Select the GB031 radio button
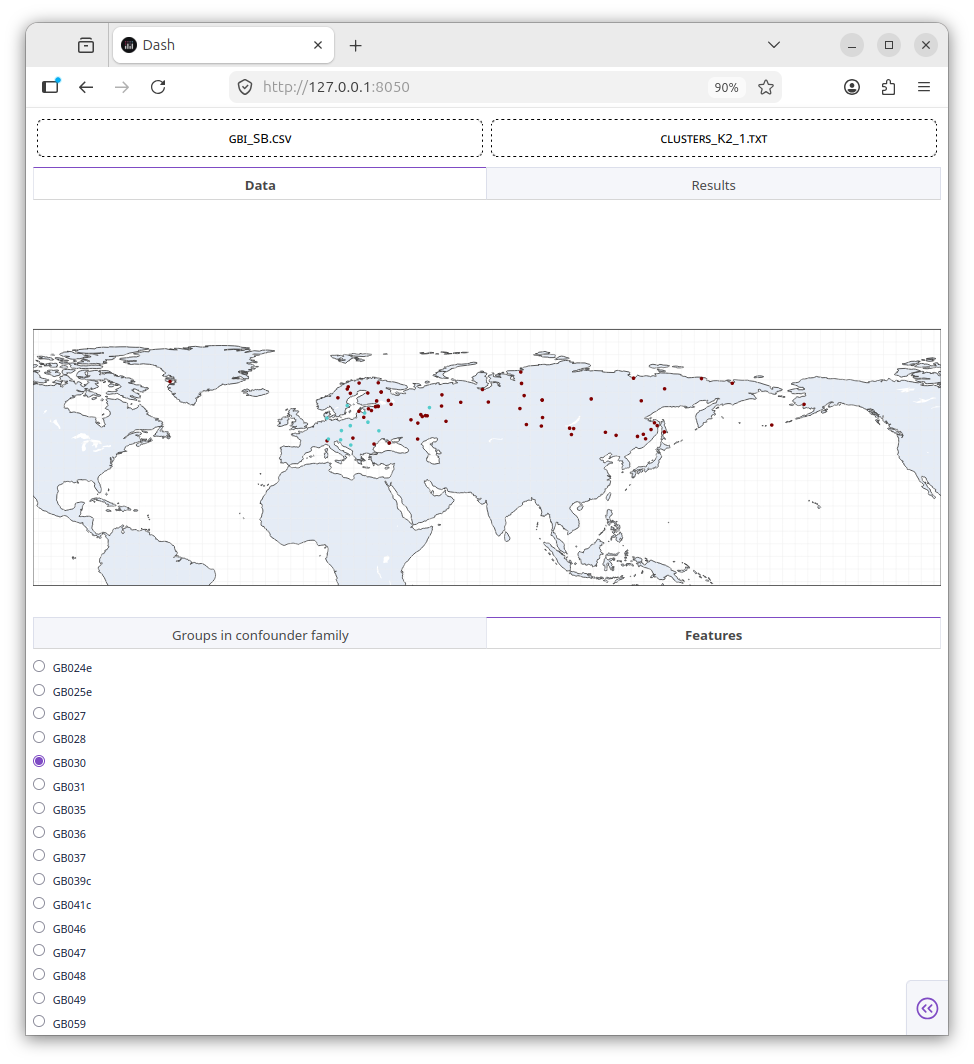This screenshot has width=974, height=1064. click(39, 785)
